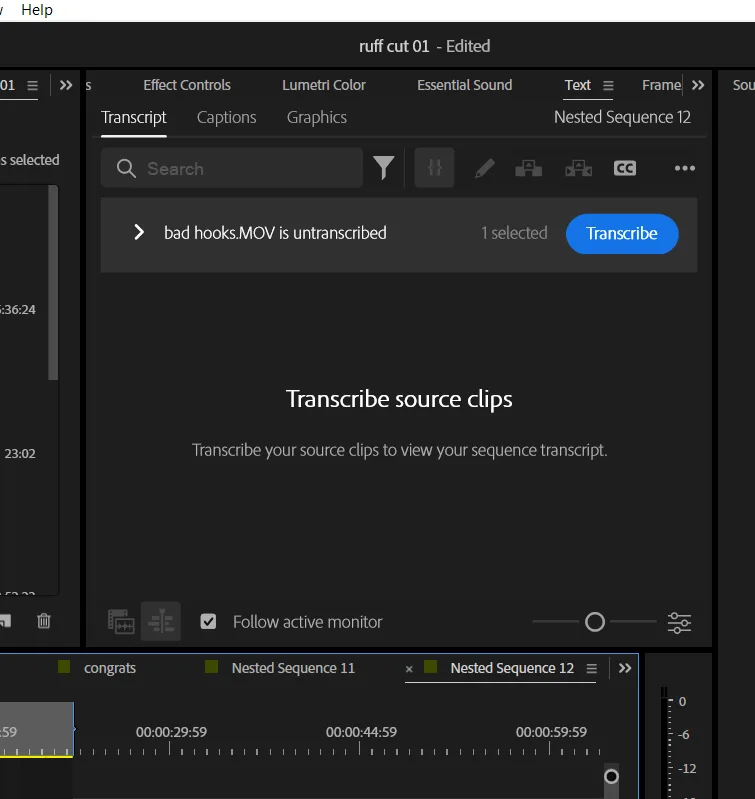Adjust the transcript text size slider handle
Viewport: 755px width, 799px height.
[595, 622]
